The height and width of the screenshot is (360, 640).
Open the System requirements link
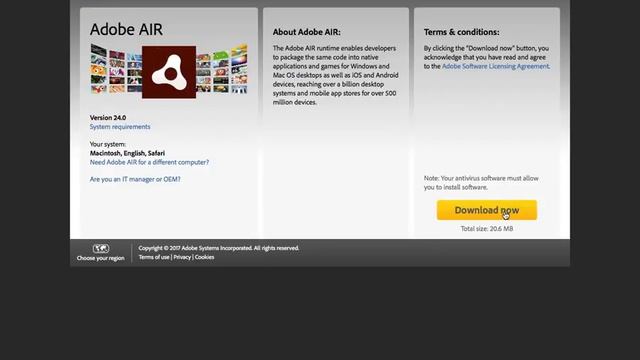click(120, 127)
